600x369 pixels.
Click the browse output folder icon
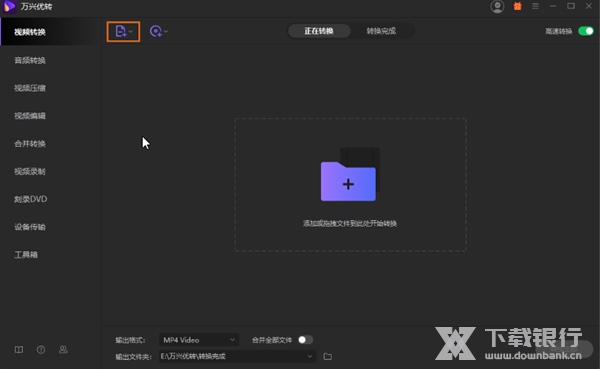(328, 356)
